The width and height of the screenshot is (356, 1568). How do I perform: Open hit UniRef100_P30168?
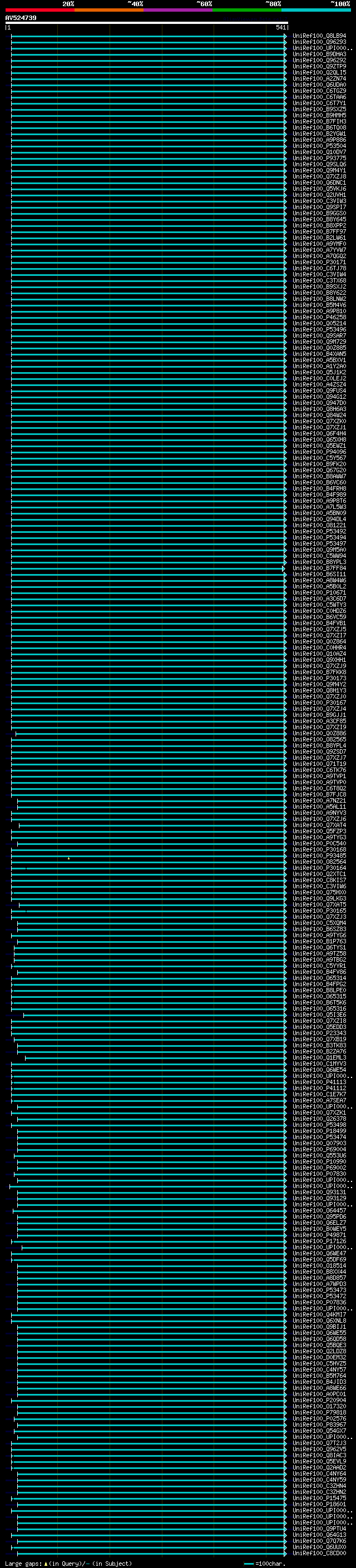[x=319, y=850]
